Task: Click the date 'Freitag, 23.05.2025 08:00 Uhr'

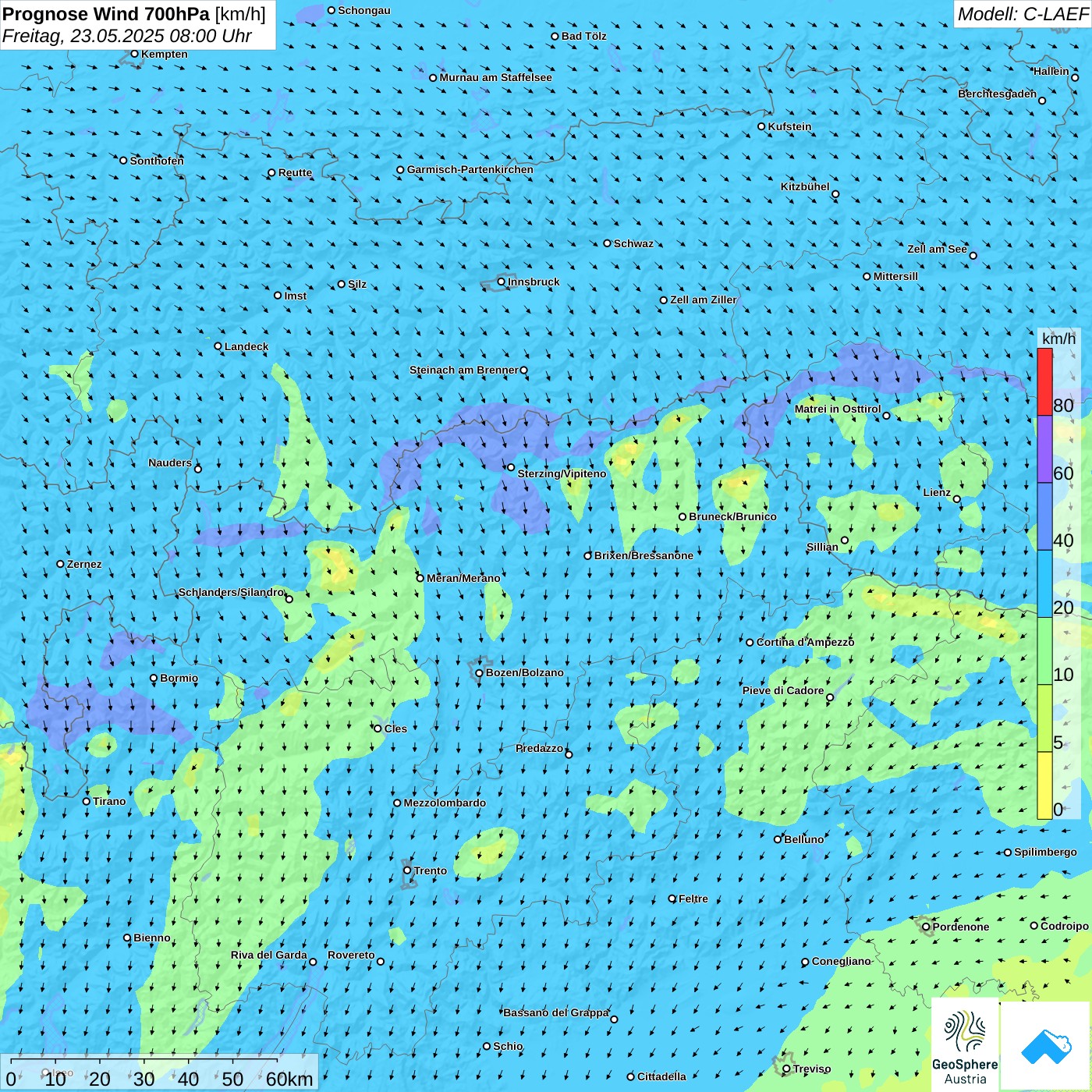Action: (x=127, y=36)
